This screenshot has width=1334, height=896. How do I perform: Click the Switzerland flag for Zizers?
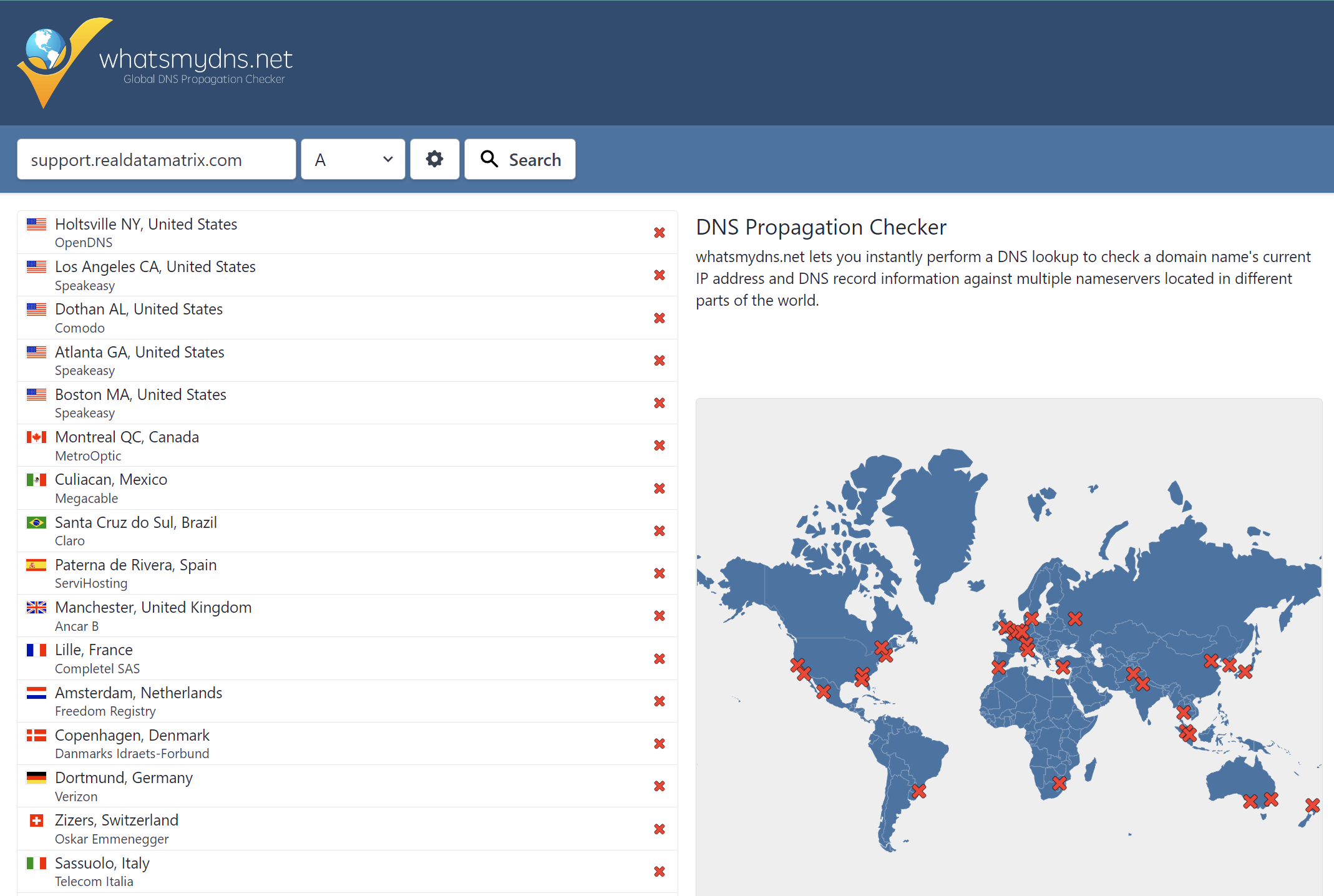tap(36, 821)
